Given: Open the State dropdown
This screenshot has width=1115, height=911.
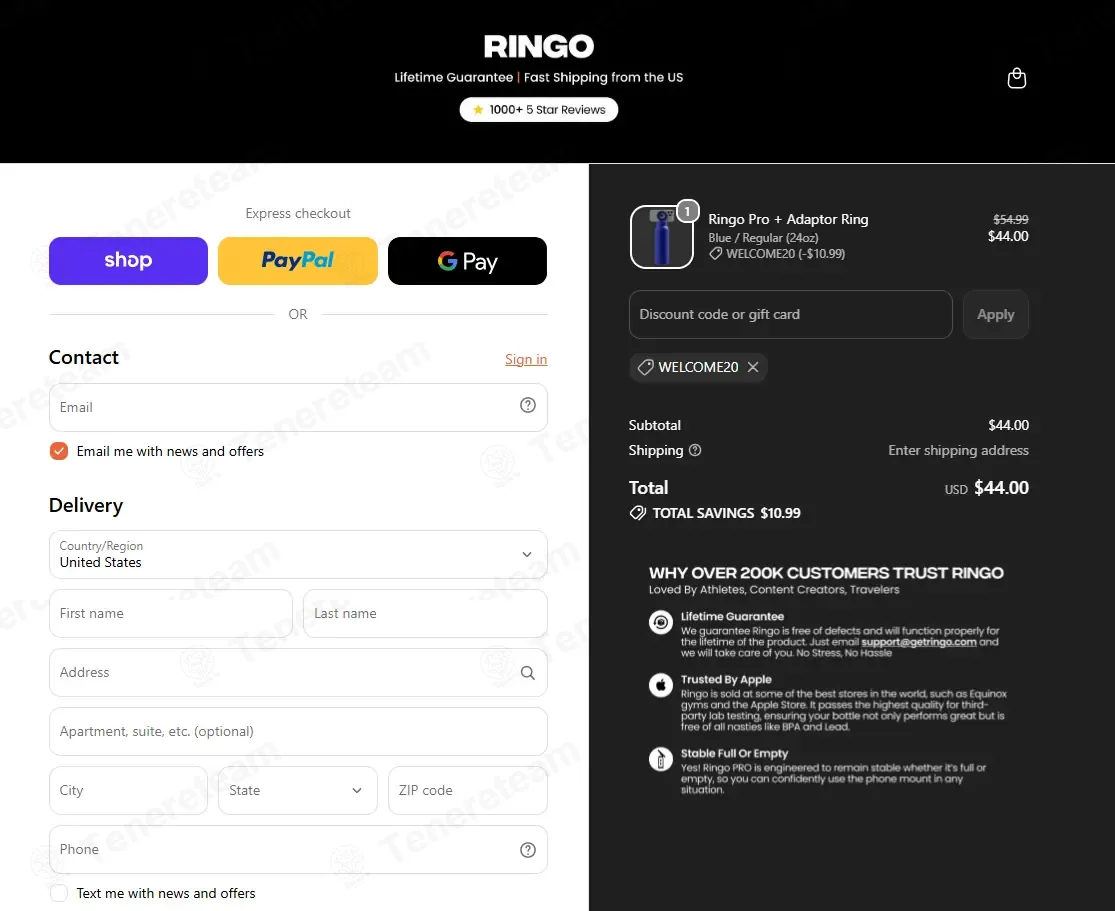Looking at the screenshot, I should pos(298,790).
